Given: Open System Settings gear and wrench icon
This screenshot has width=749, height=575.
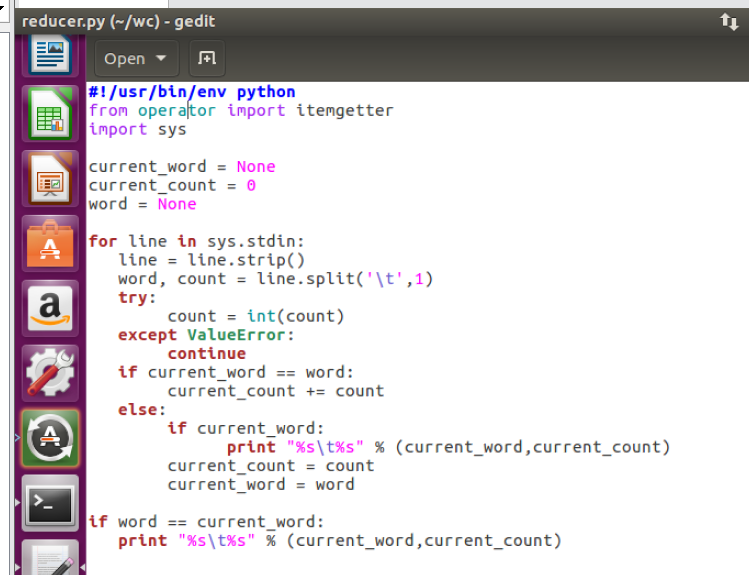Looking at the screenshot, I should tap(50, 373).
